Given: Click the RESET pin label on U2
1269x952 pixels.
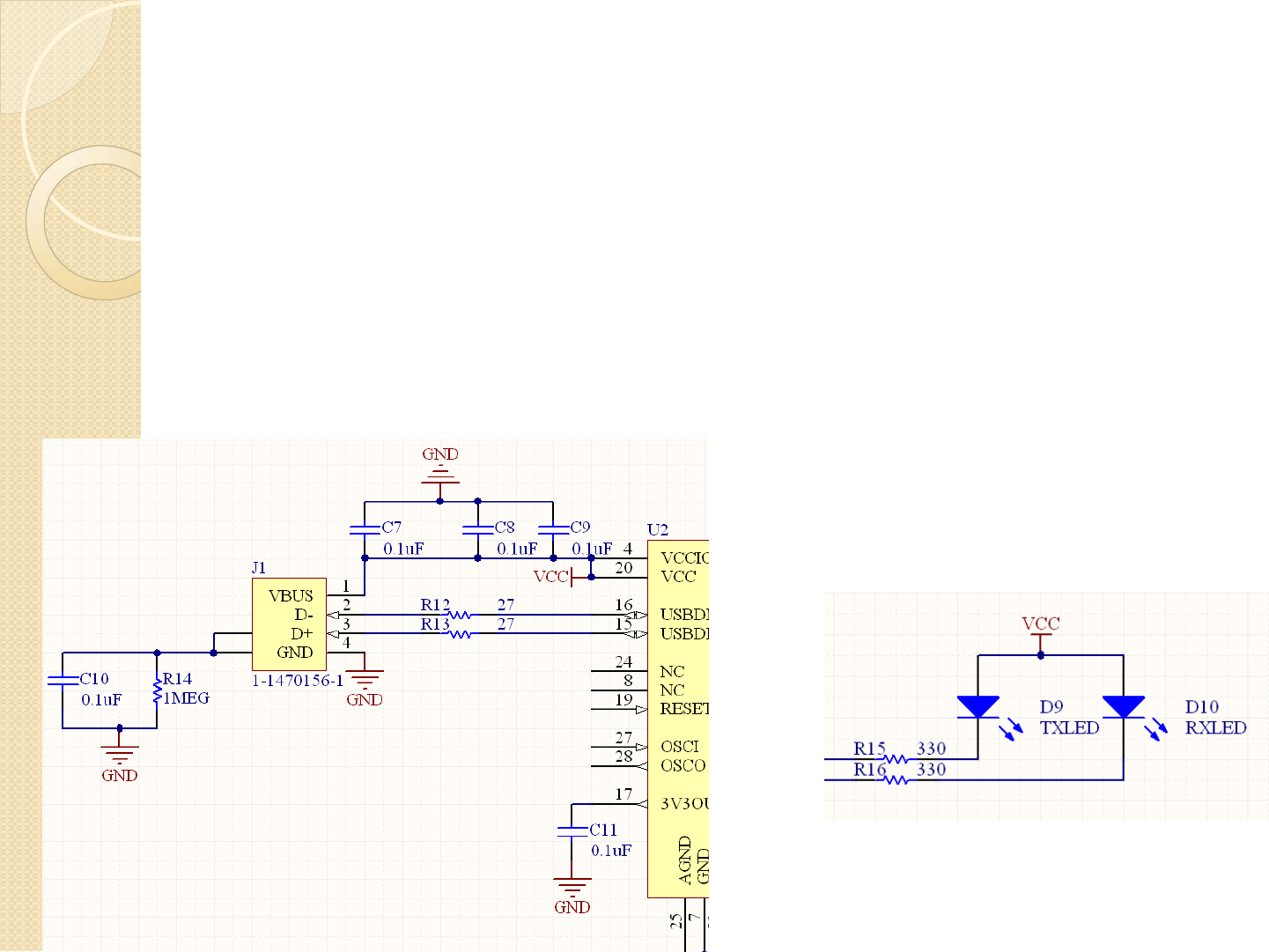Looking at the screenshot, I should click(684, 709).
